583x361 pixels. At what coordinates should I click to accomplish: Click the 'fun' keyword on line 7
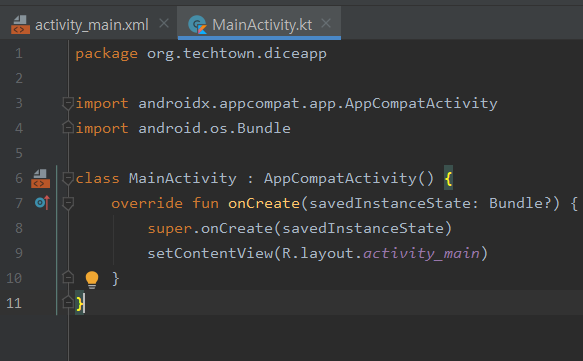tap(206, 203)
